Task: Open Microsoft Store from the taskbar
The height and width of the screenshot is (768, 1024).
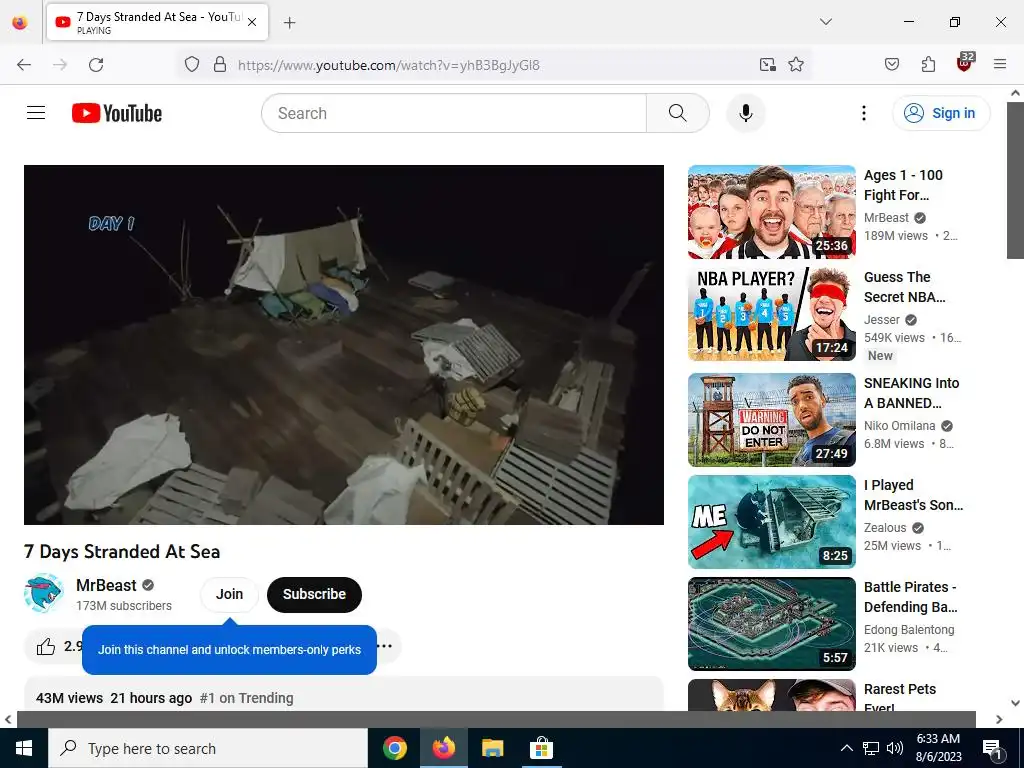Action: tap(541, 748)
